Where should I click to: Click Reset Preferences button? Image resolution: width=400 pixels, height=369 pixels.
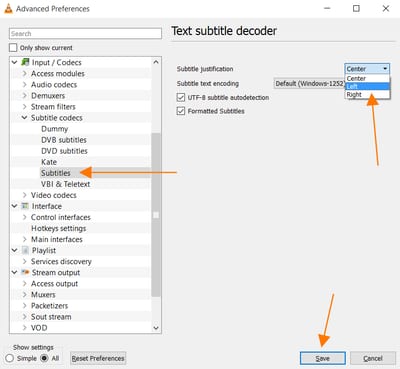point(98,358)
